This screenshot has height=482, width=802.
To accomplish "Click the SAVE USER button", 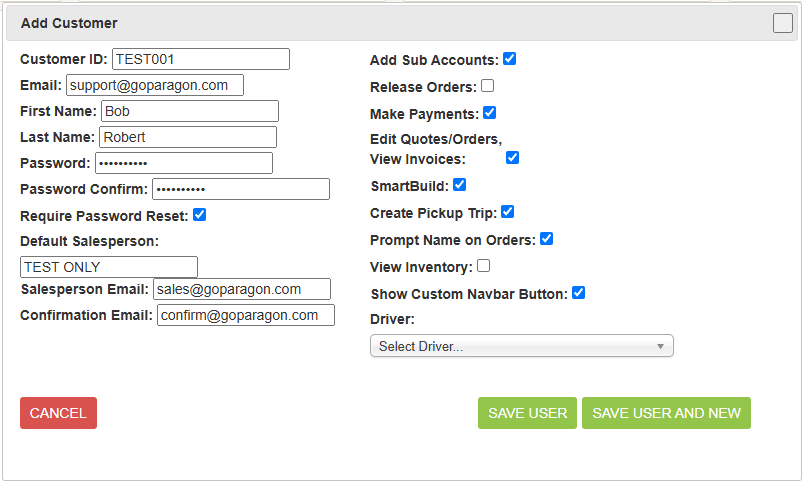I will pos(527,413).
